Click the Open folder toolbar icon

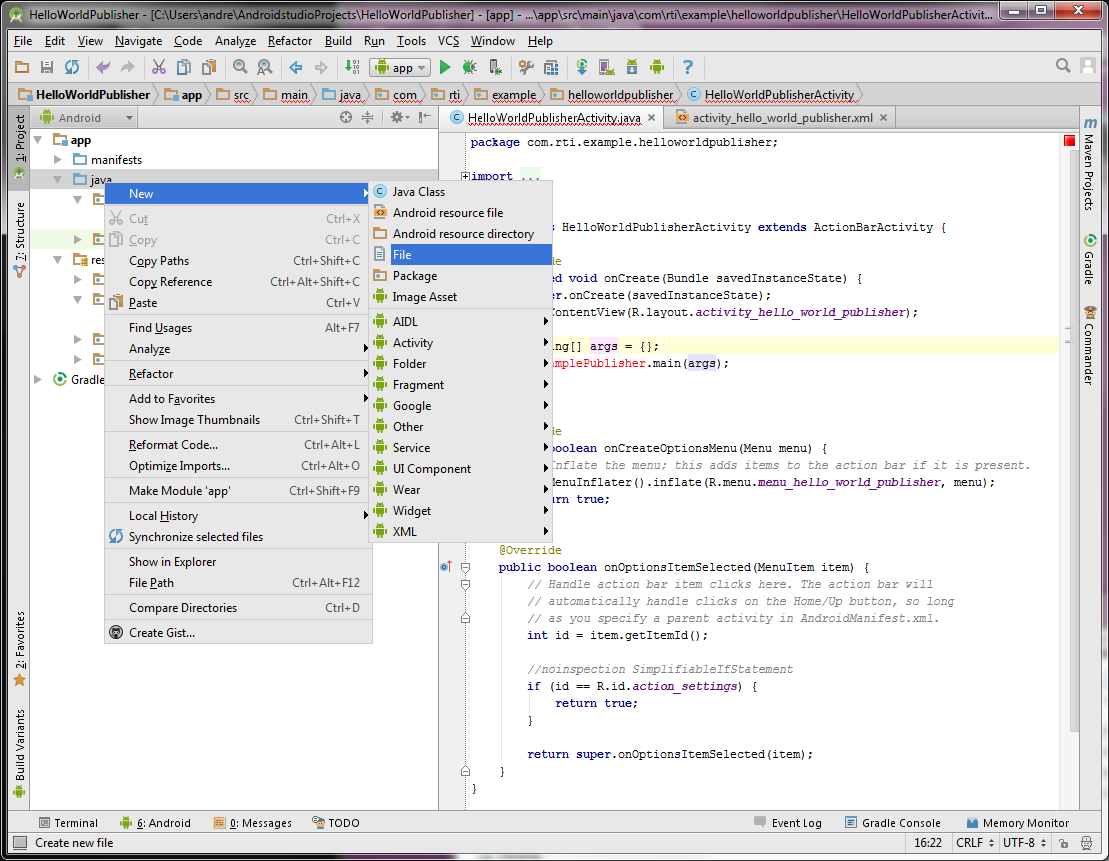(x=22, y=67)
